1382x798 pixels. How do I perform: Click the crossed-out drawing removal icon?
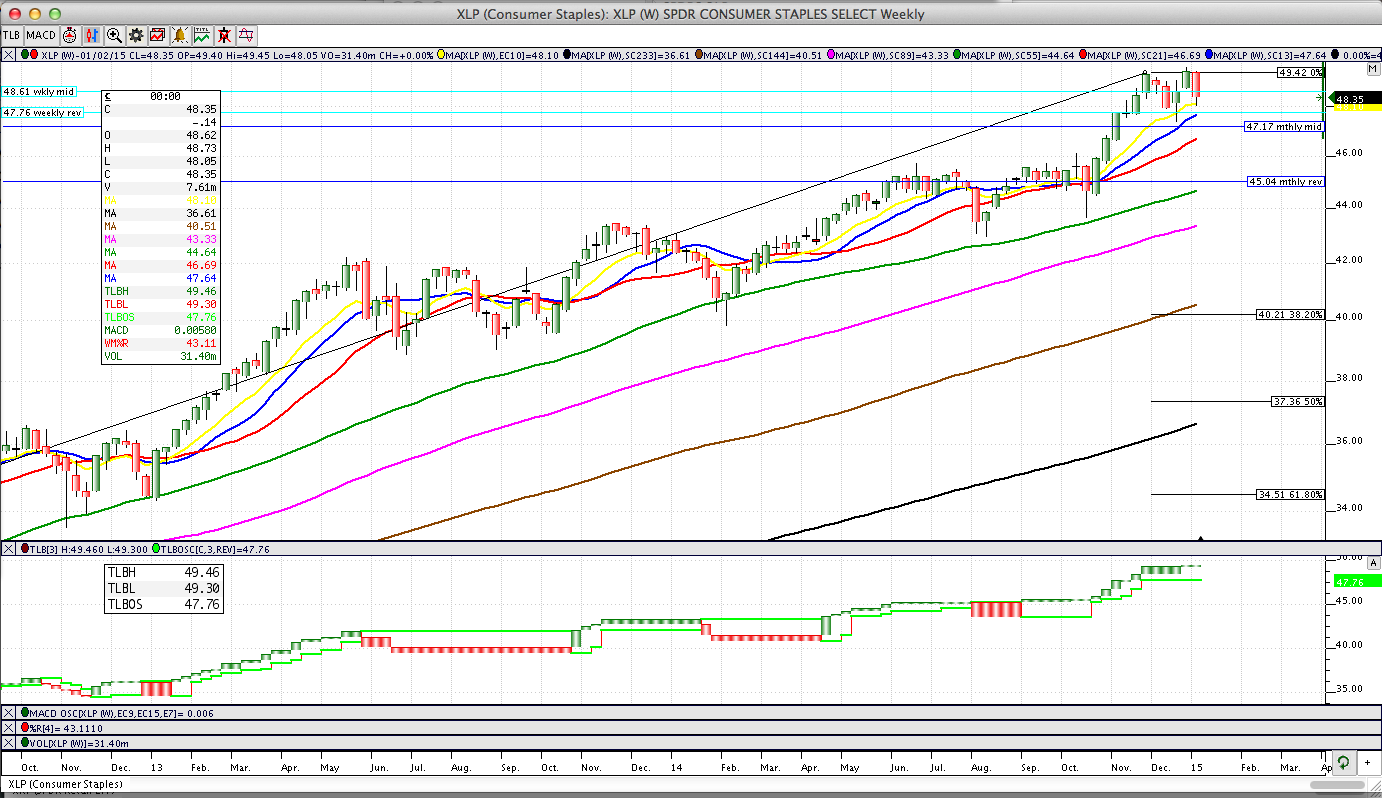point(224,35)
